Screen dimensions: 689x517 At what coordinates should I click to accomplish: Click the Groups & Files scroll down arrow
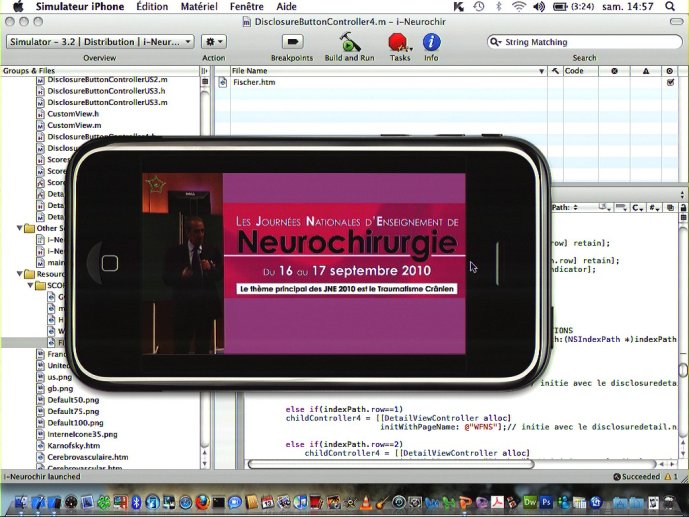coord(205,463)
